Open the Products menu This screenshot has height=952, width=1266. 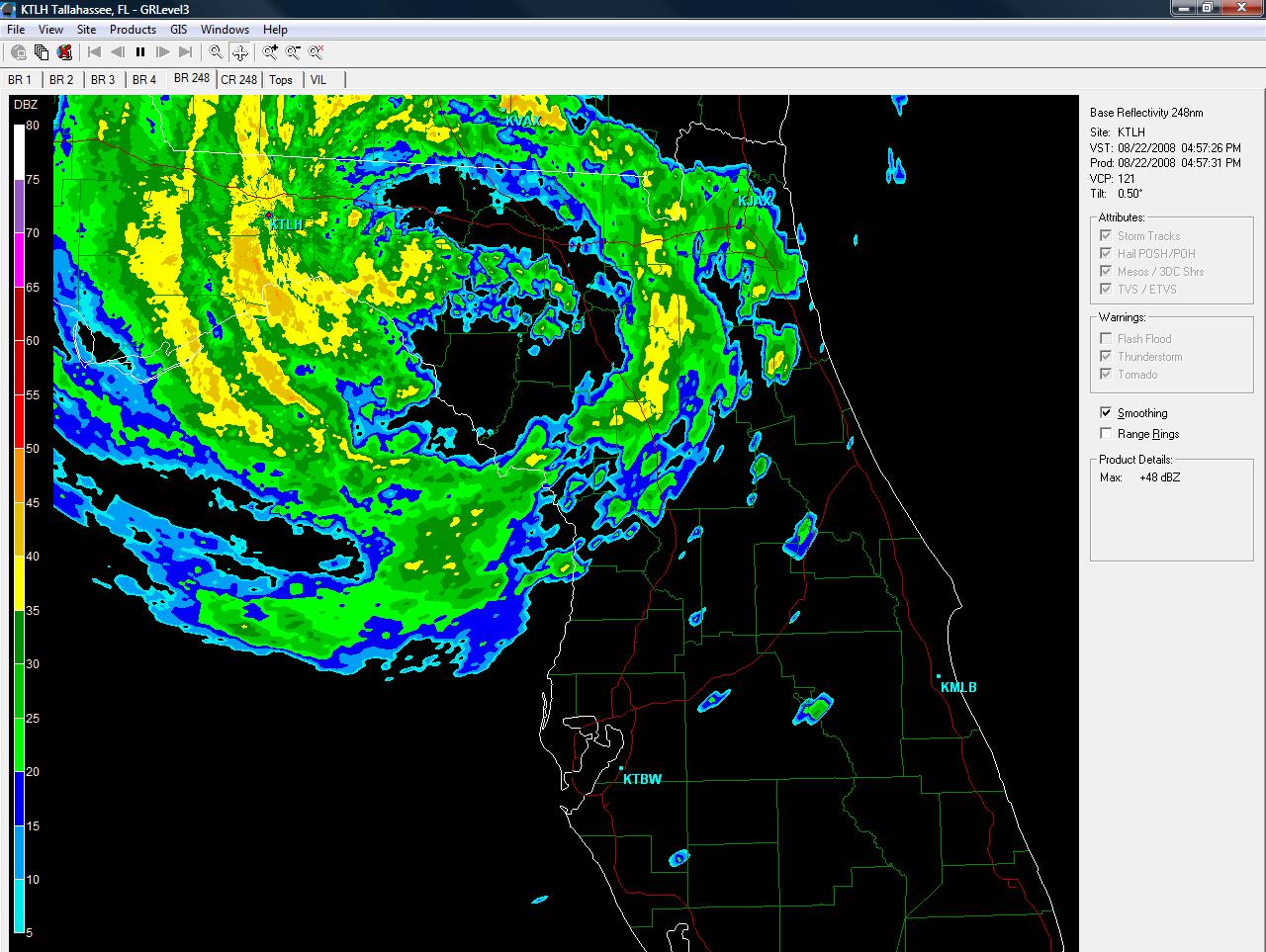[133, 30]
